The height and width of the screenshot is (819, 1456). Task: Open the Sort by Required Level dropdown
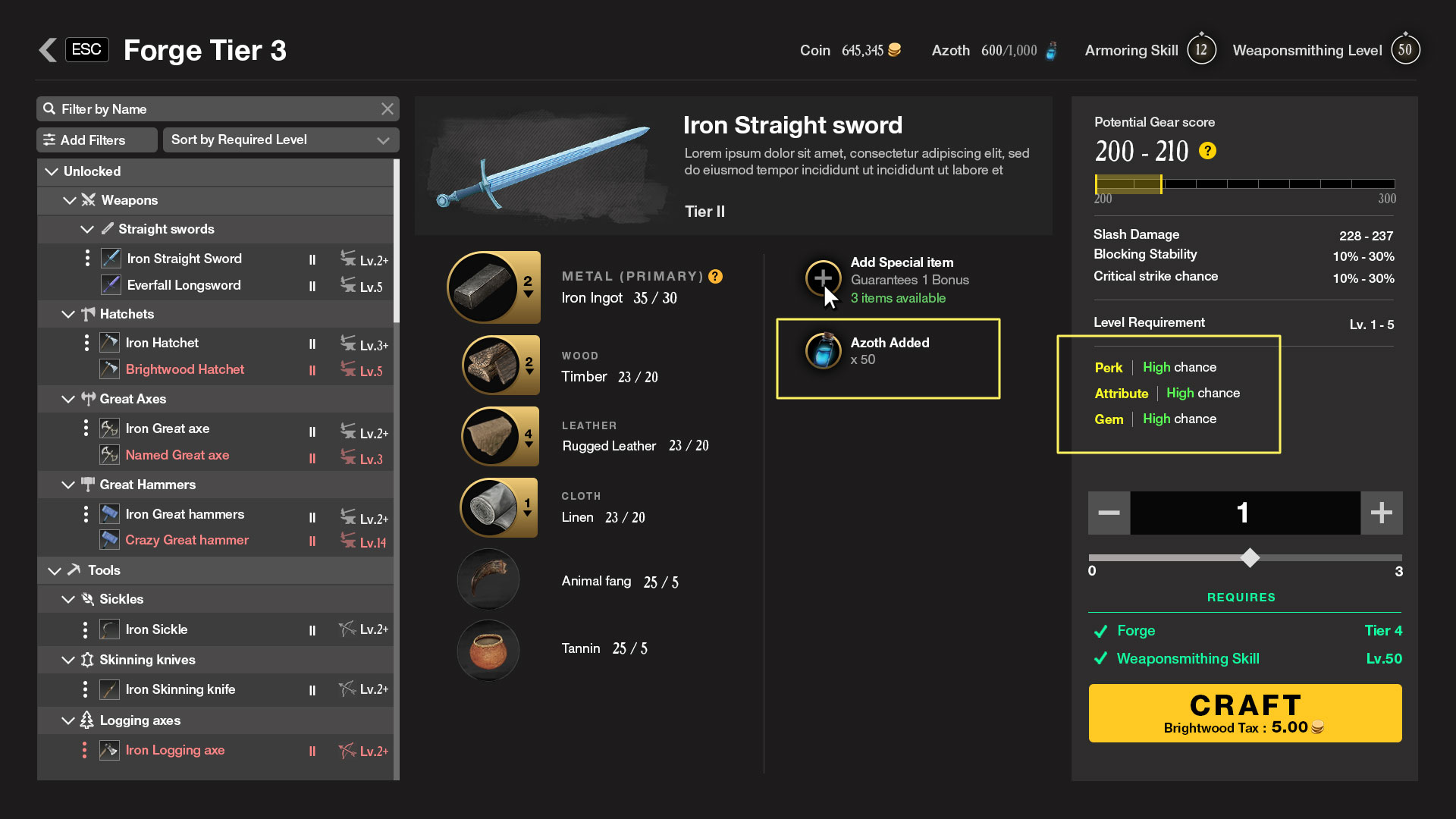pos(281,140)
